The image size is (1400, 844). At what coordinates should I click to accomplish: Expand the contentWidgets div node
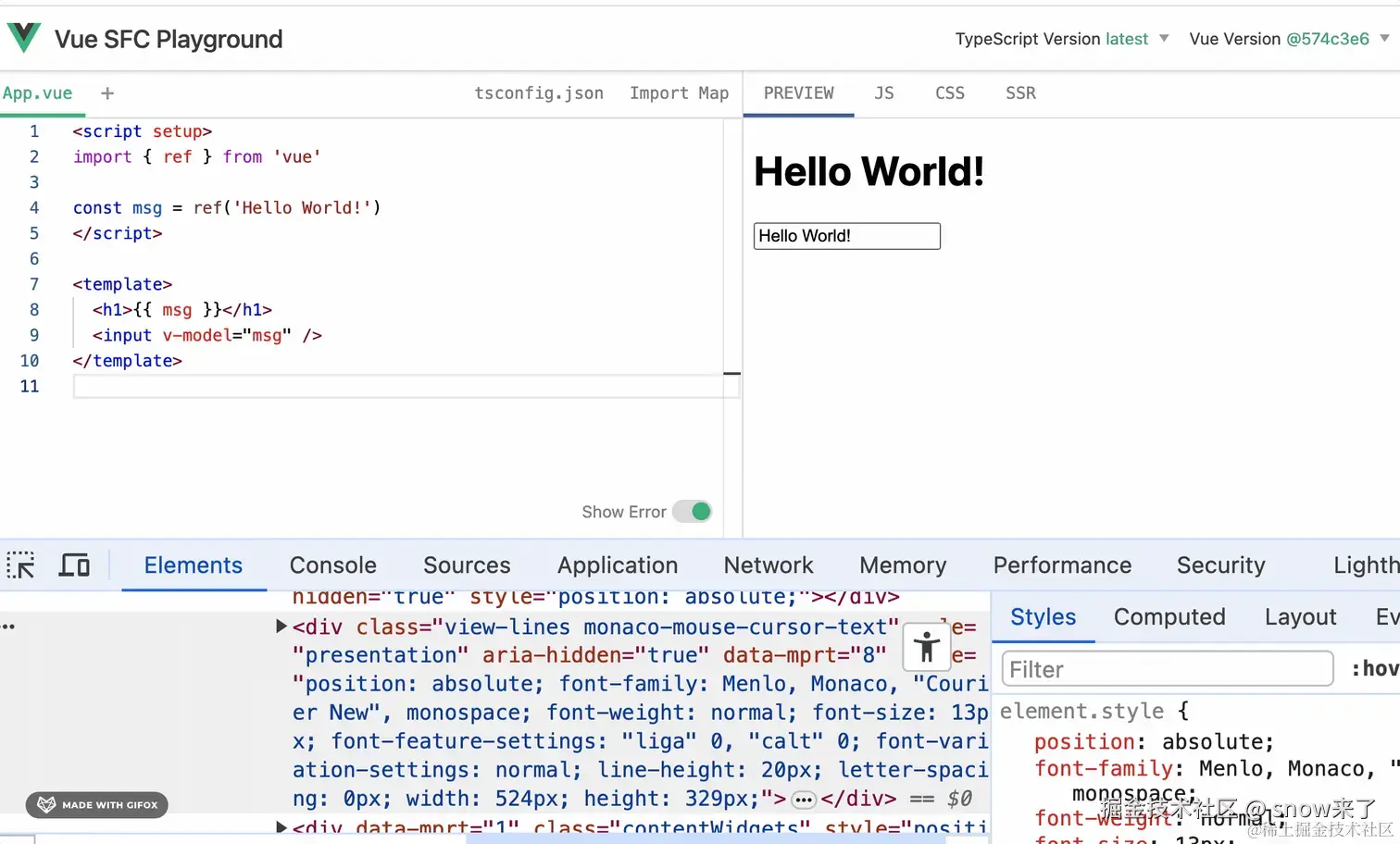pos(281,826)
